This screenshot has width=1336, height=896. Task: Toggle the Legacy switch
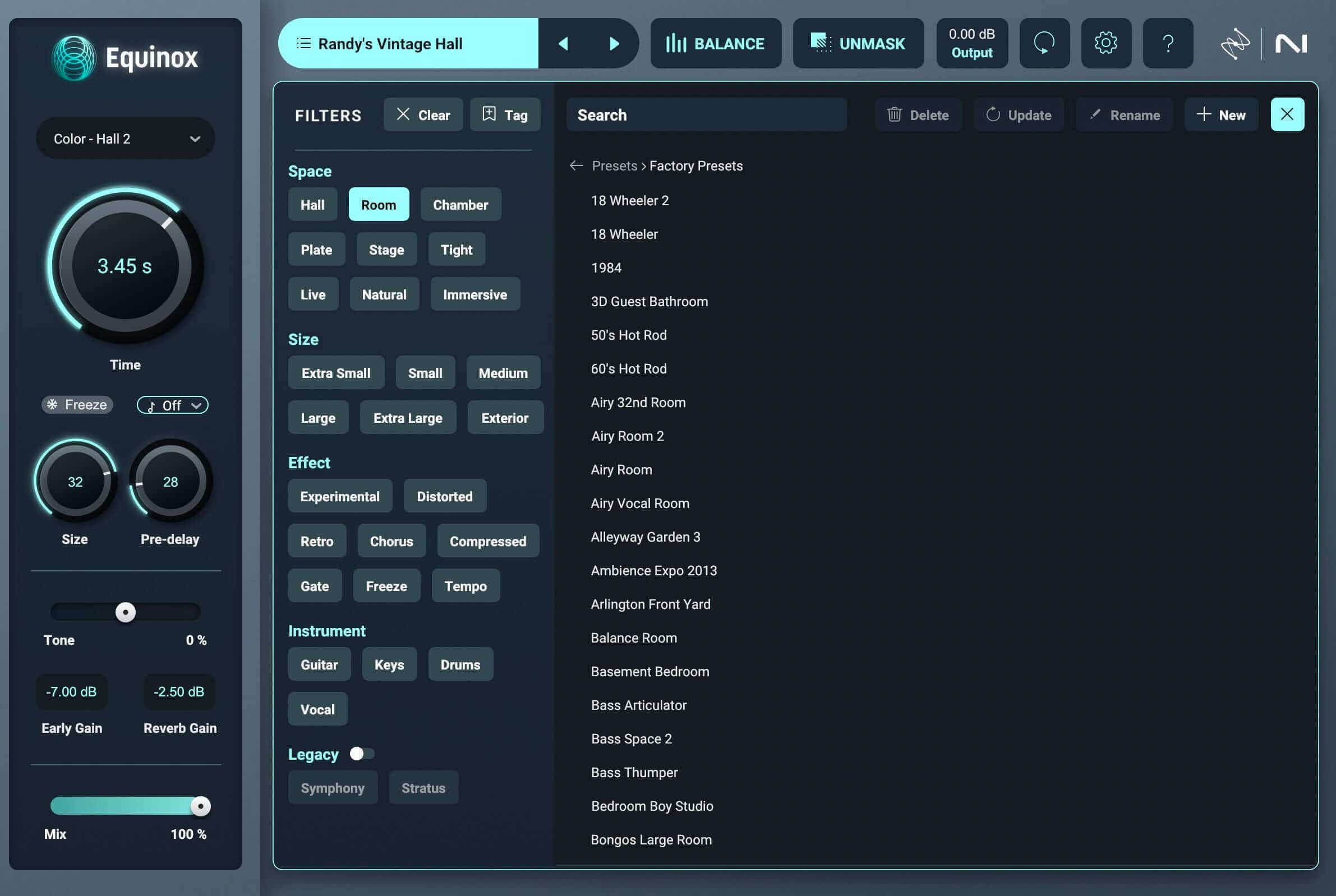click(x=362, y=754)
